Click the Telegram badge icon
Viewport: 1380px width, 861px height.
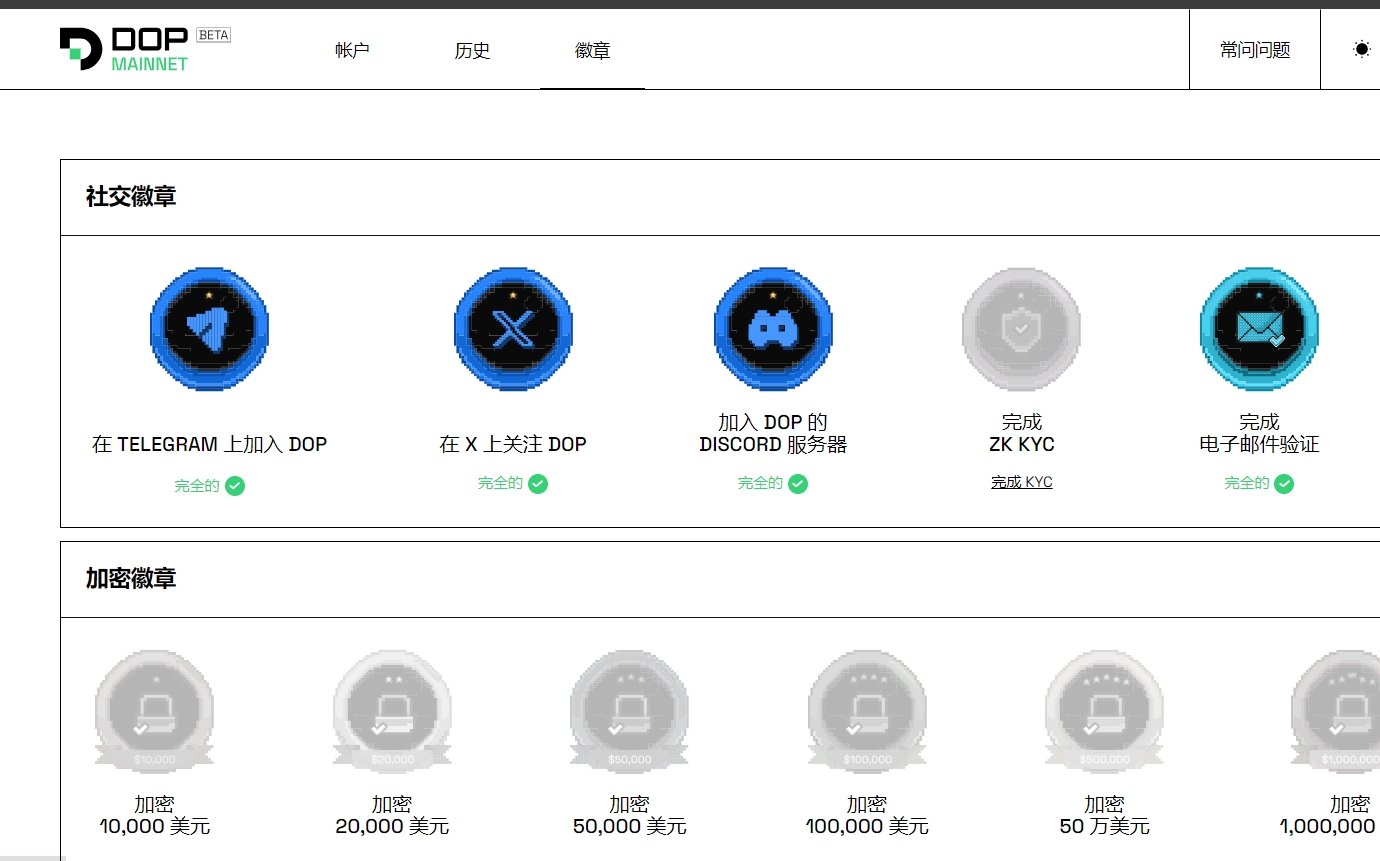click(209, 327)
